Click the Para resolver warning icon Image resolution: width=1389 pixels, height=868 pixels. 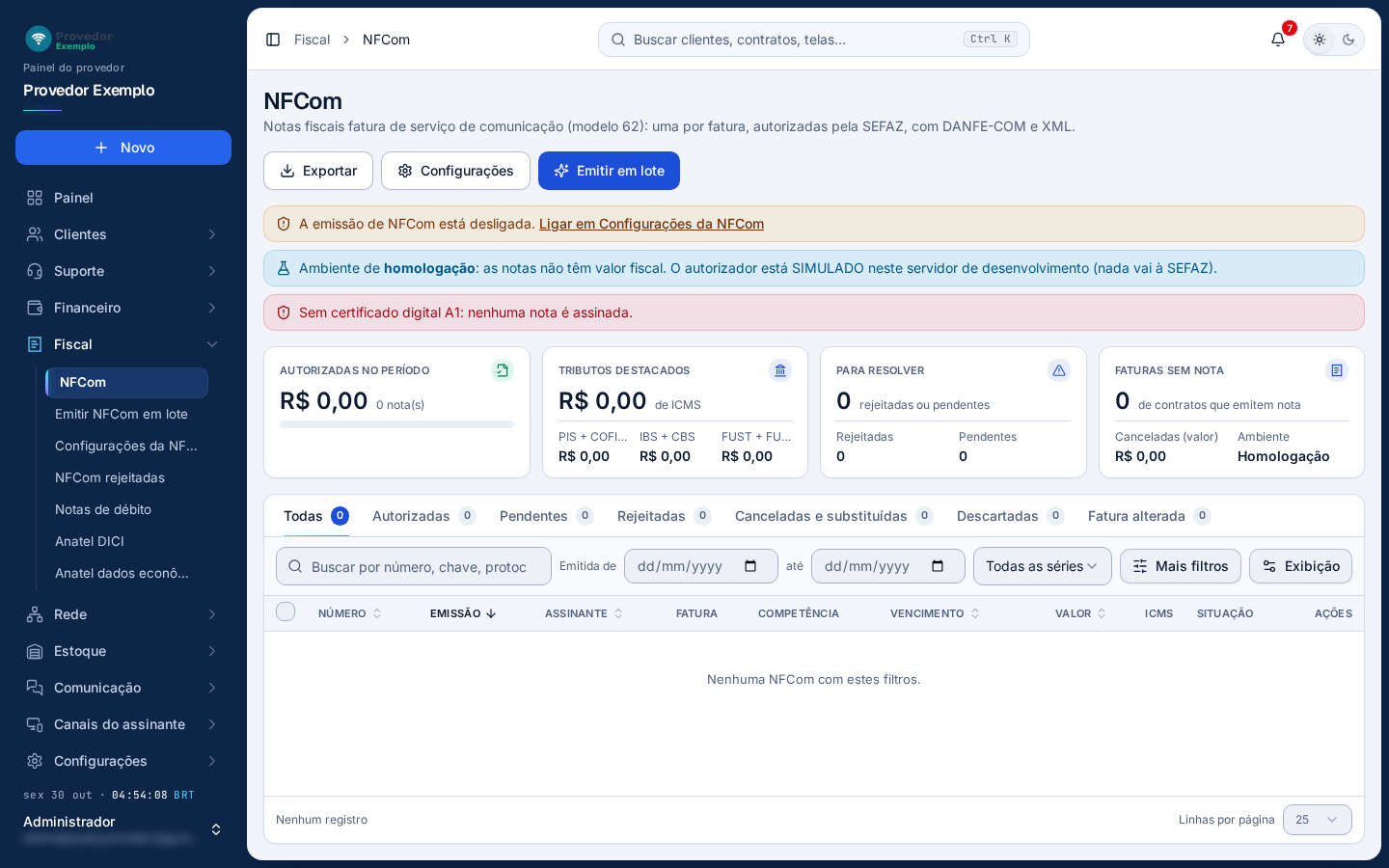(x=1059, y=370)
